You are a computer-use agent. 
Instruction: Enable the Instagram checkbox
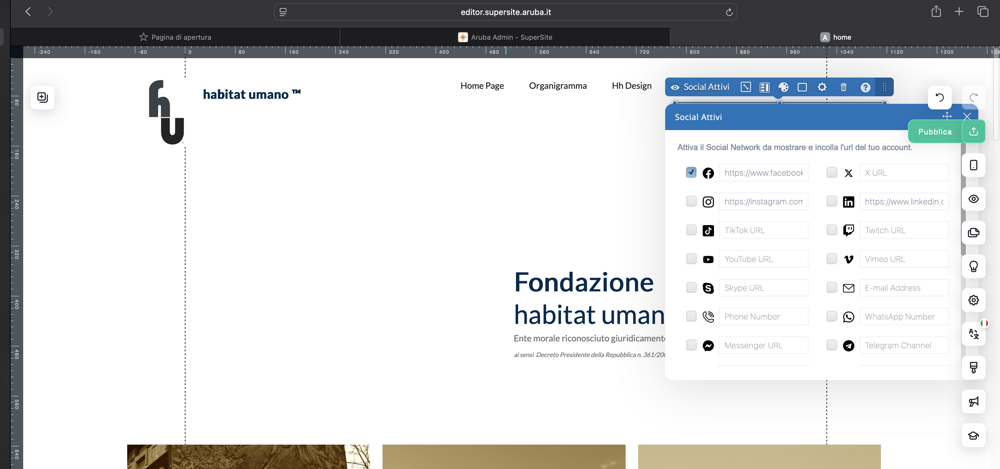pyautogui.click(x=691, y=201)
